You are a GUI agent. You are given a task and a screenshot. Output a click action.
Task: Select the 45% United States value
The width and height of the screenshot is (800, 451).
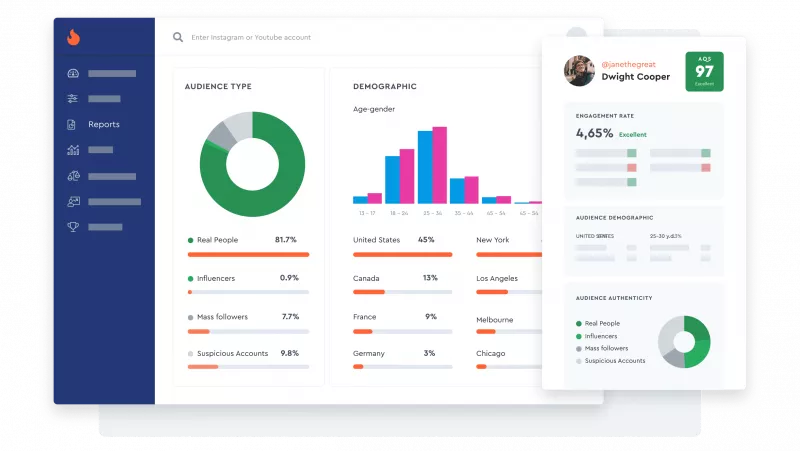(x=426, y=239)
